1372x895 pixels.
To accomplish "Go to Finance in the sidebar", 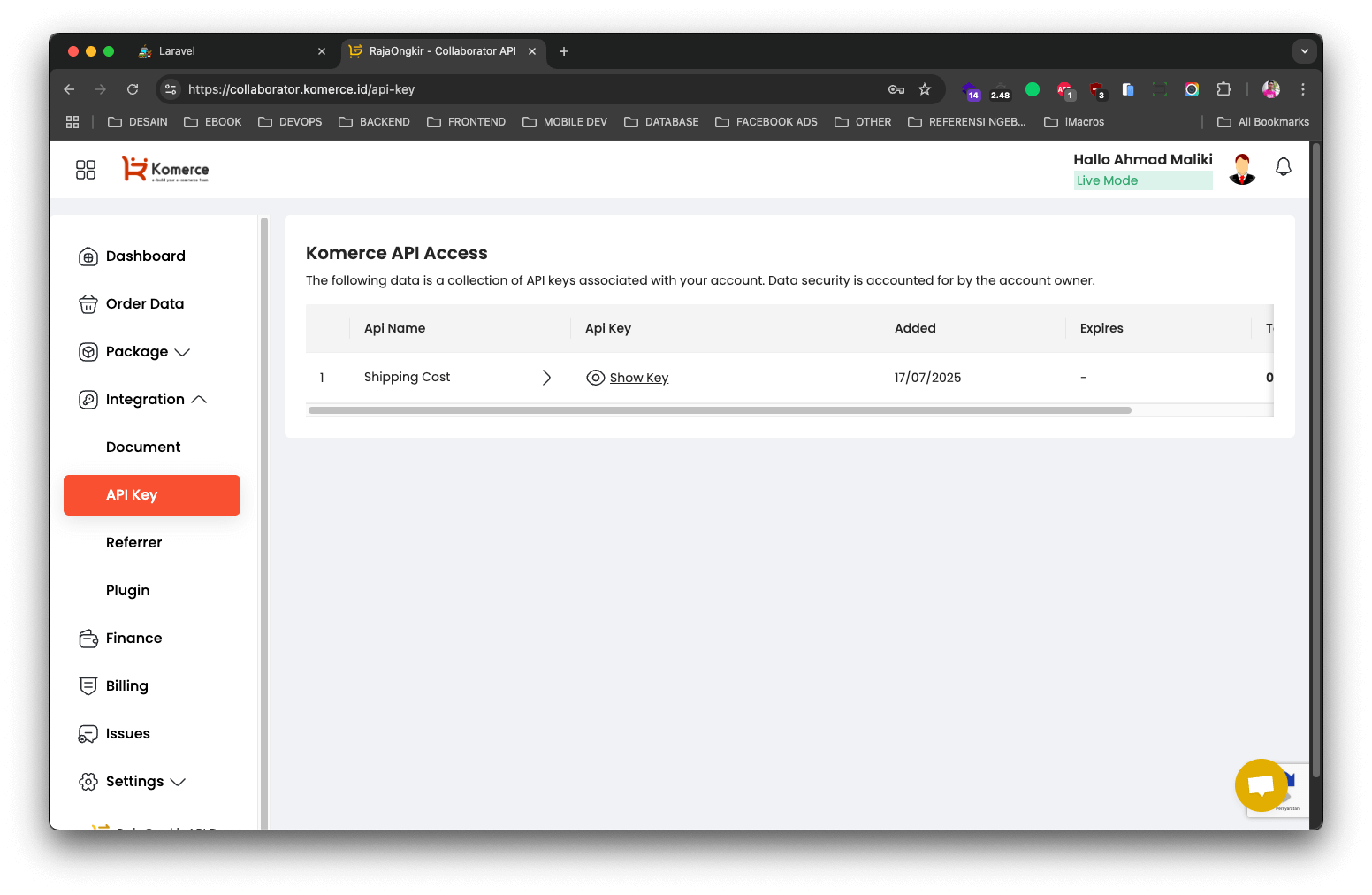I will 134,639.
